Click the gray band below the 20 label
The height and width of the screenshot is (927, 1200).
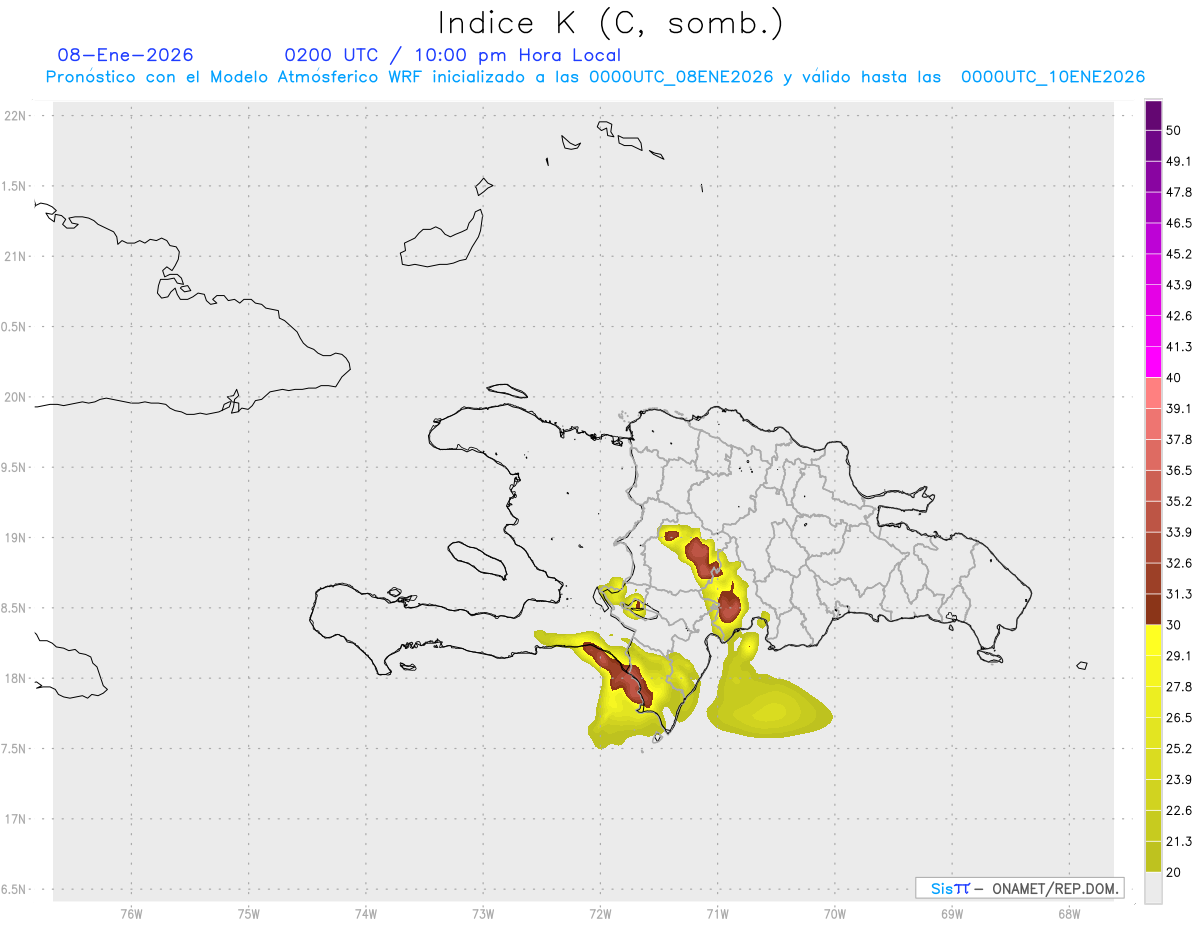point(1153,888)
